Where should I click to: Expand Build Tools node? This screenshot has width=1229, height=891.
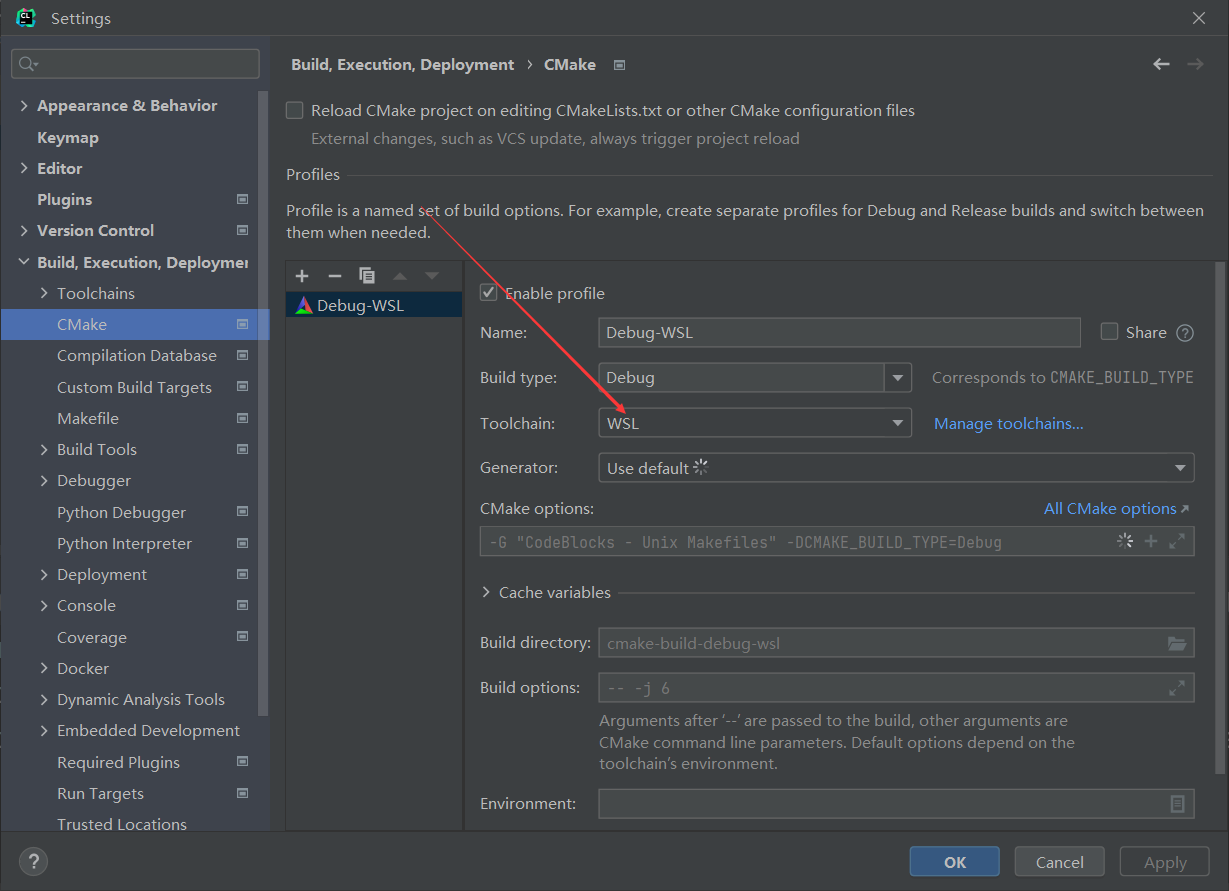(x=44, y=450)
